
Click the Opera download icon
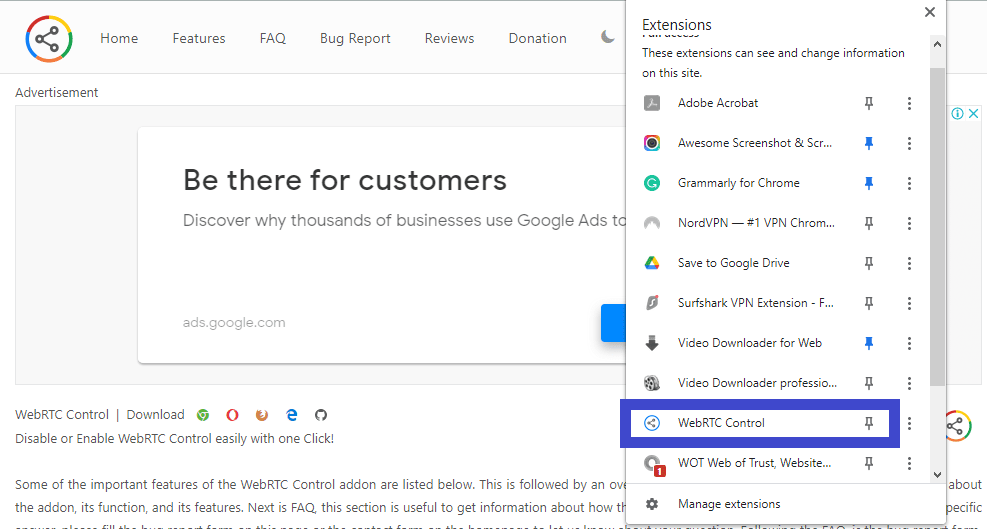232,415
